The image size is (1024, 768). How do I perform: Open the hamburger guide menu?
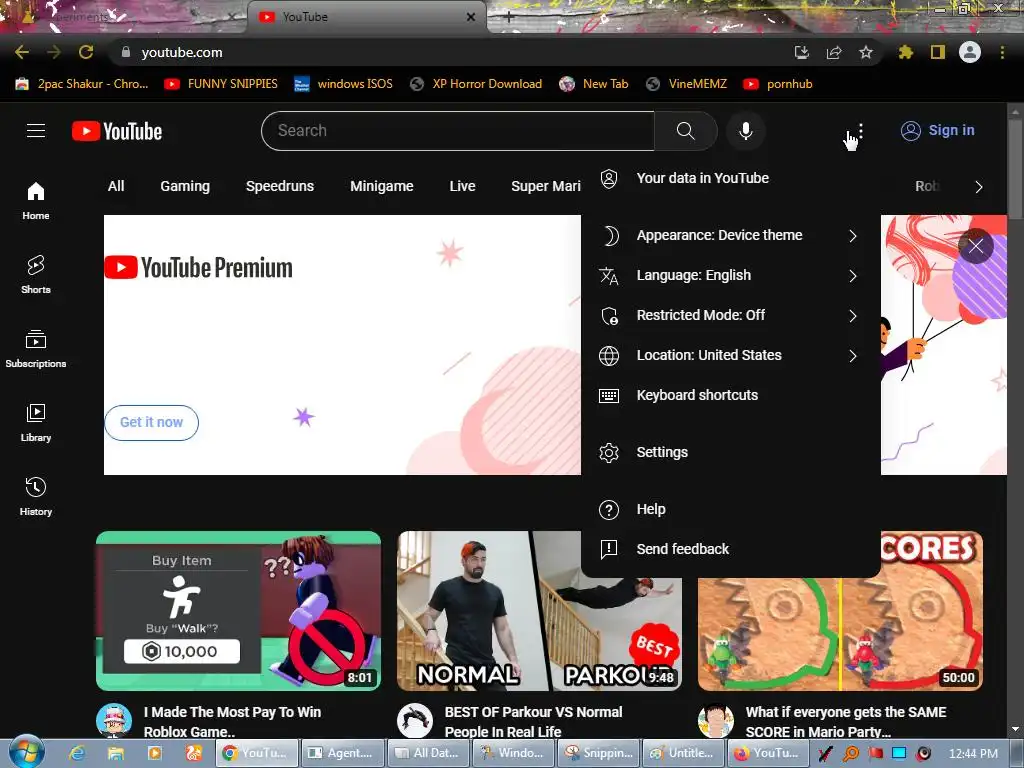click(36, 131)
